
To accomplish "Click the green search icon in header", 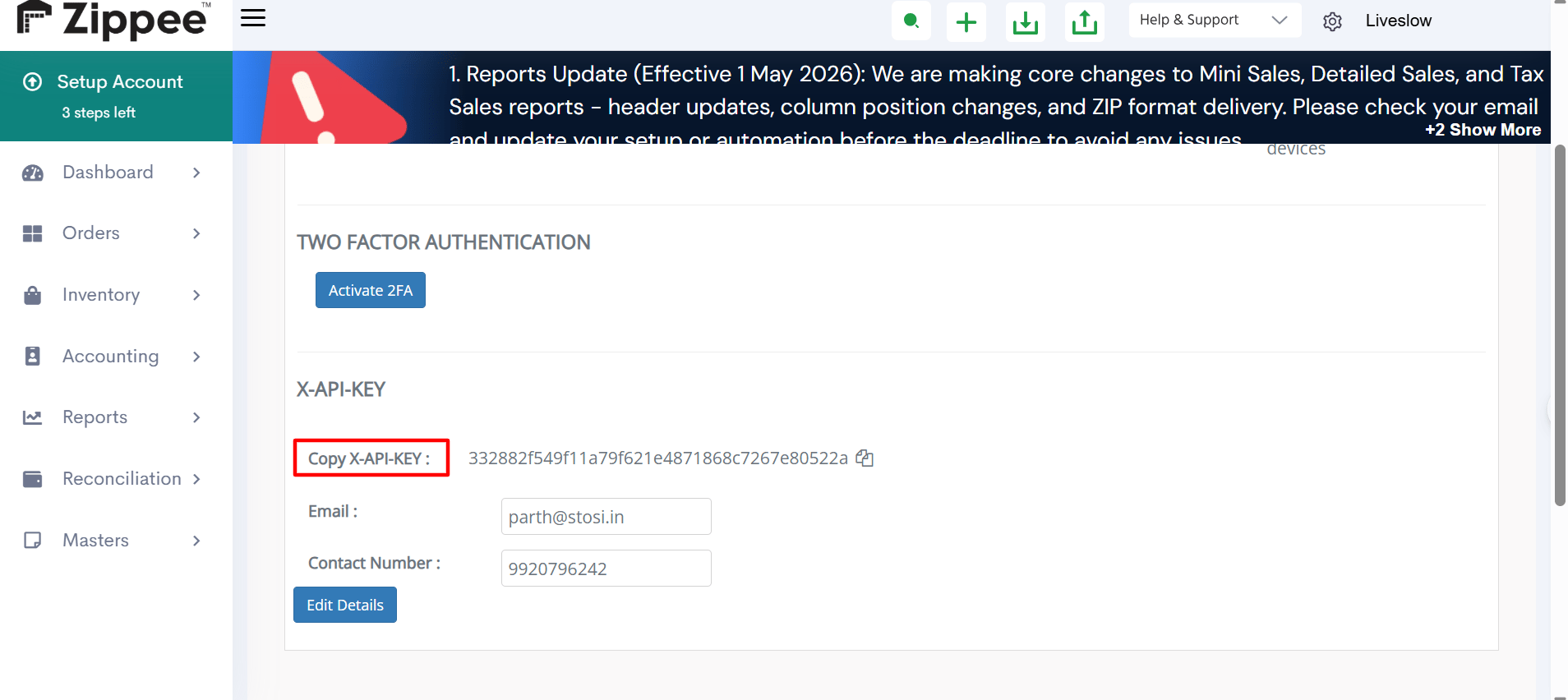I will click(911, 21).
